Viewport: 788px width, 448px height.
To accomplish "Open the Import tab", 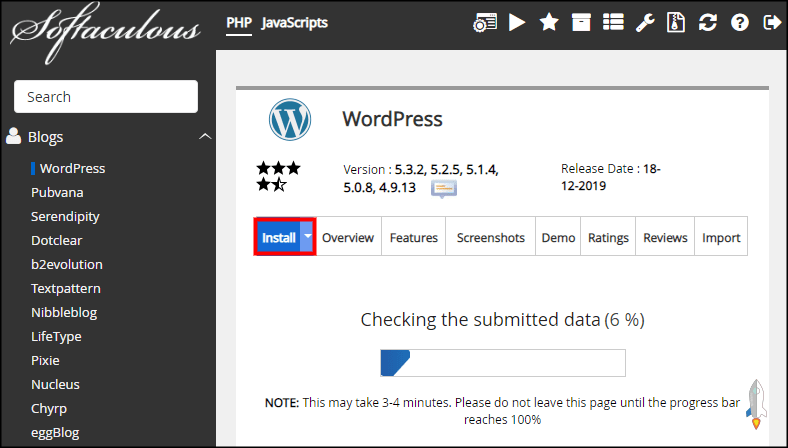I will 721,237.
